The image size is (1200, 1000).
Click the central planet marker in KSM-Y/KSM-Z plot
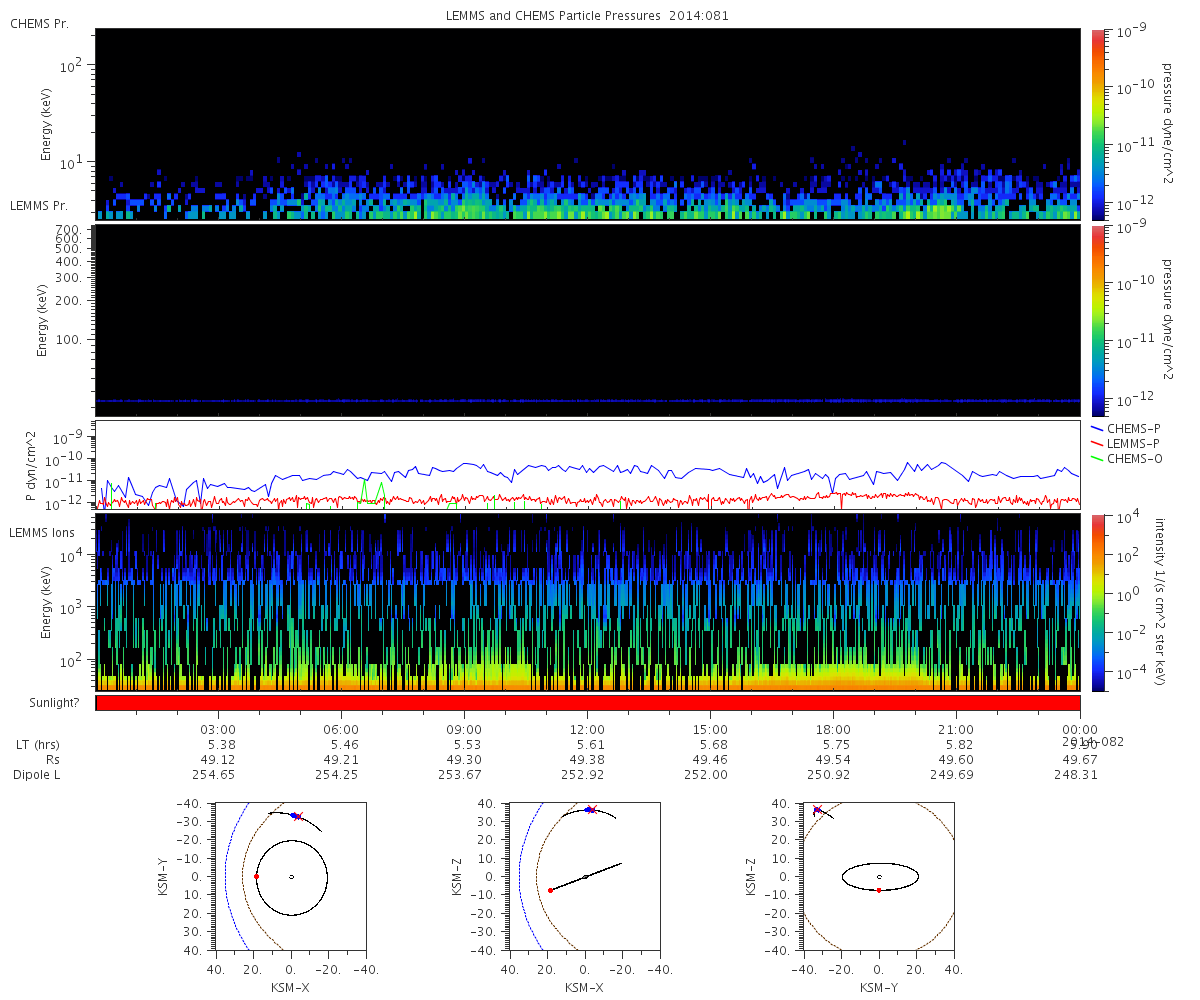879,877
